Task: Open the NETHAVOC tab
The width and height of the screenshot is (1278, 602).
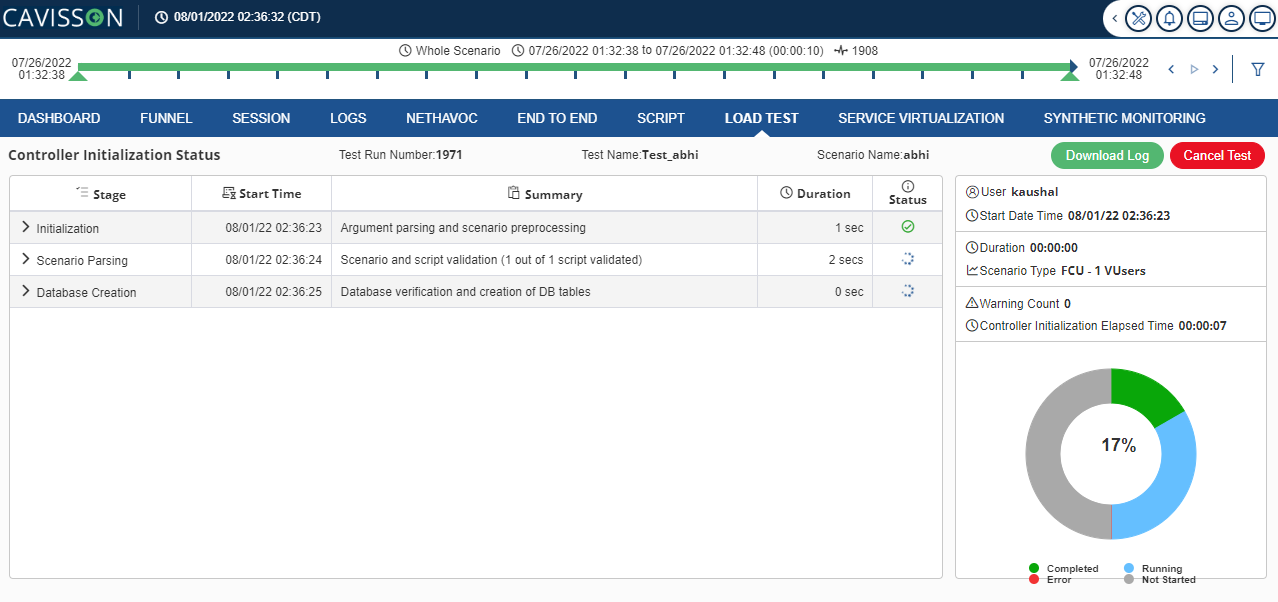Action: (442, 118)
